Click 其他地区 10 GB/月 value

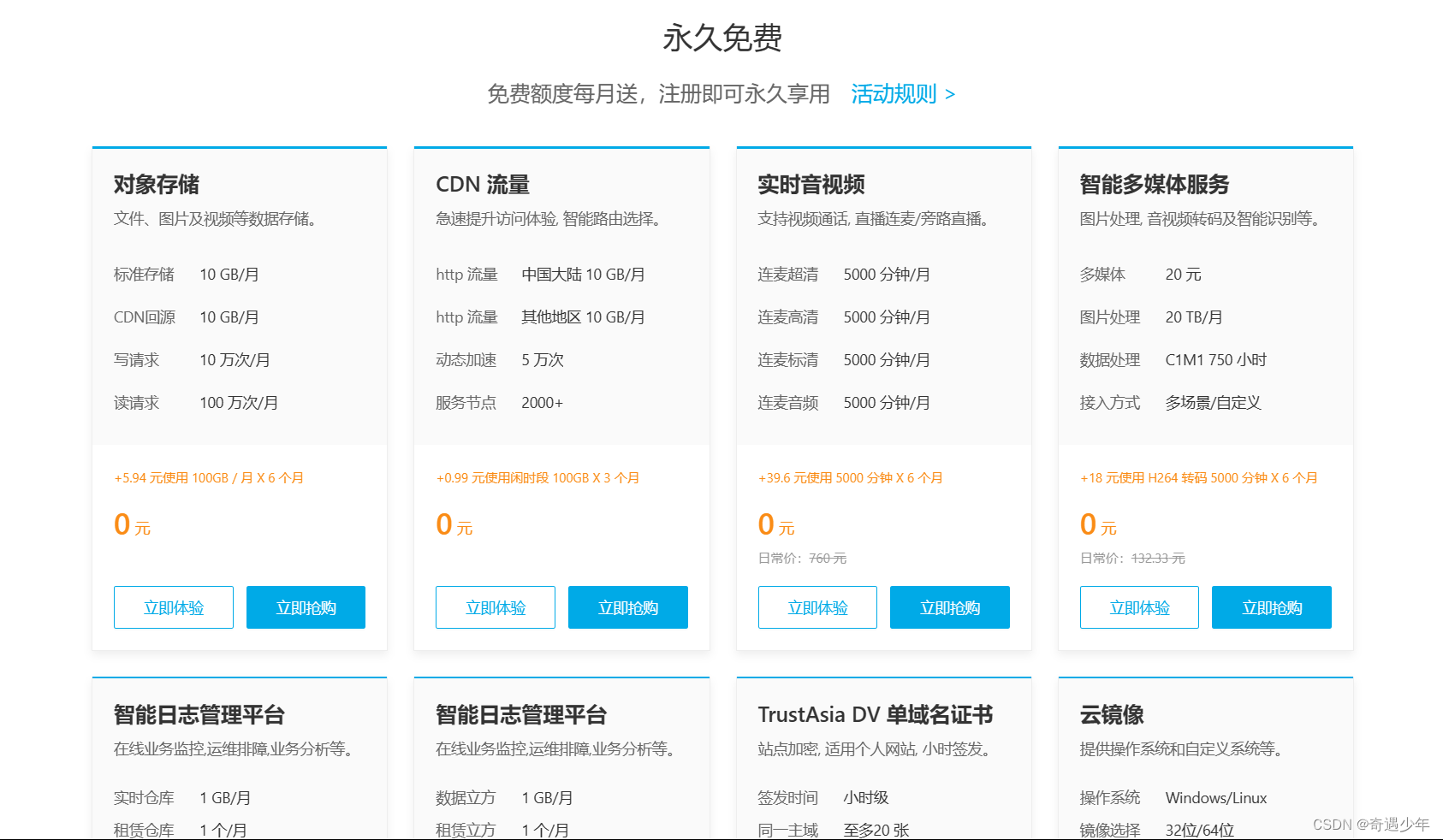pyautogui.click(x=584, y=317)
